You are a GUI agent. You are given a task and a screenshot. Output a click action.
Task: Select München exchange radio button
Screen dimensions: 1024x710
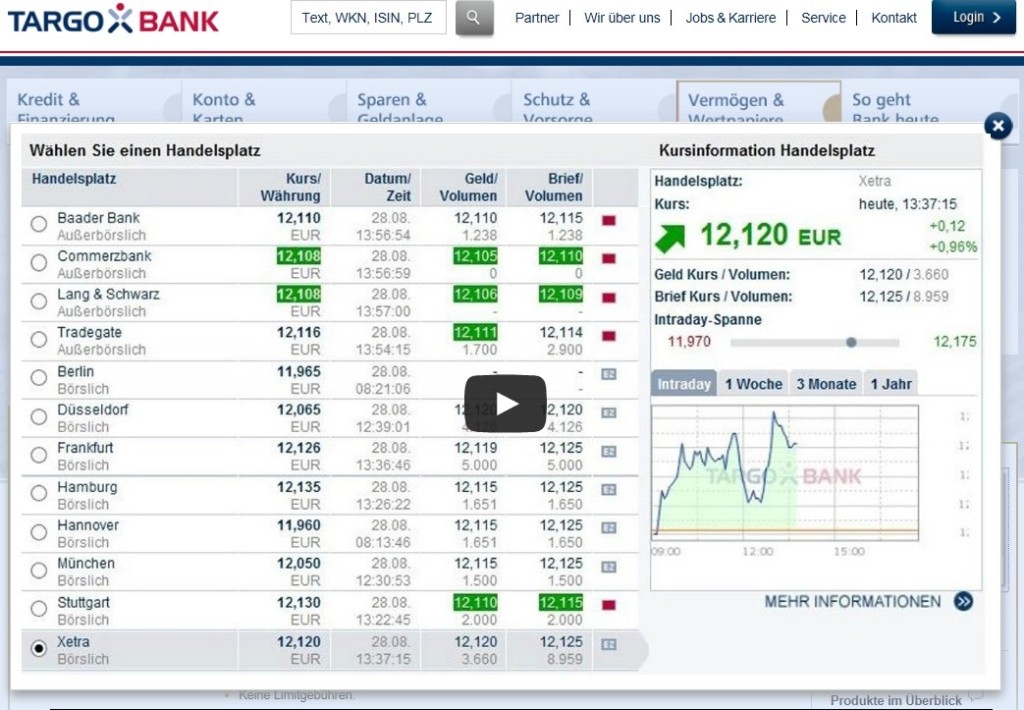(39, 571)
